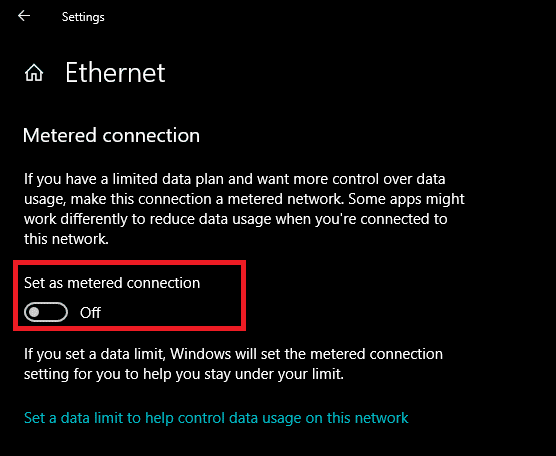The width and height of the screenshot is (556, 456).
Task: Click the limited data plan description paragraph
Action: tap(244, 209)
